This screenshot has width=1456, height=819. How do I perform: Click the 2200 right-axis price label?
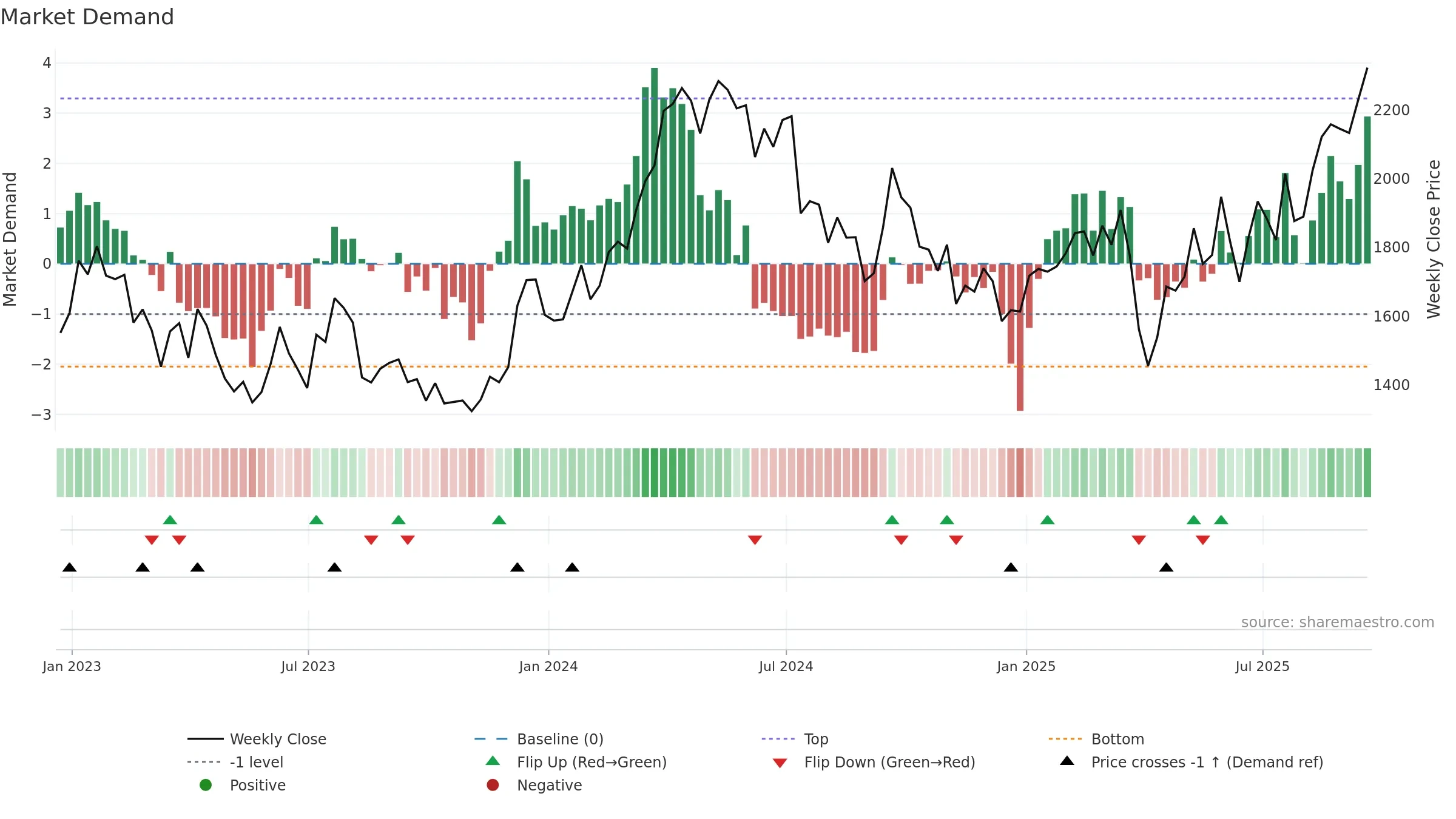[1392, 110]
